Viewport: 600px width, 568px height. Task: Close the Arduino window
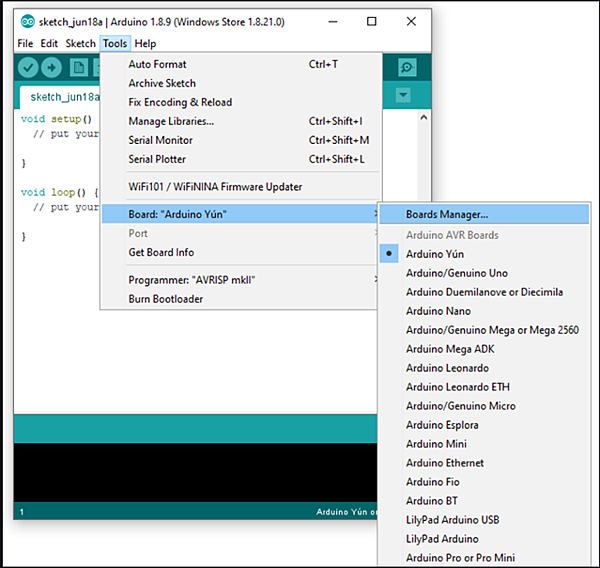pos(411,21)
